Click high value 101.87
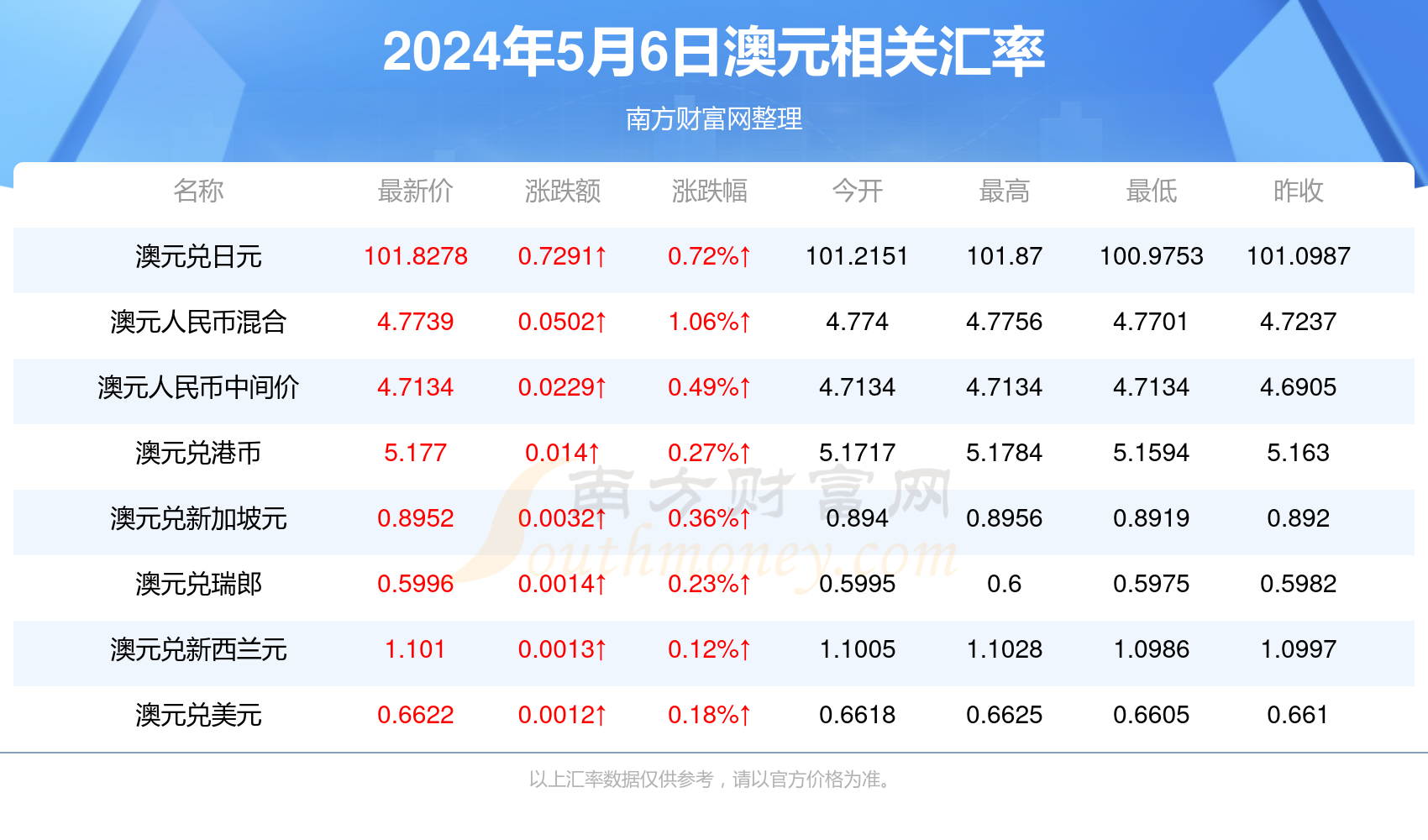 click(1004, 256)
